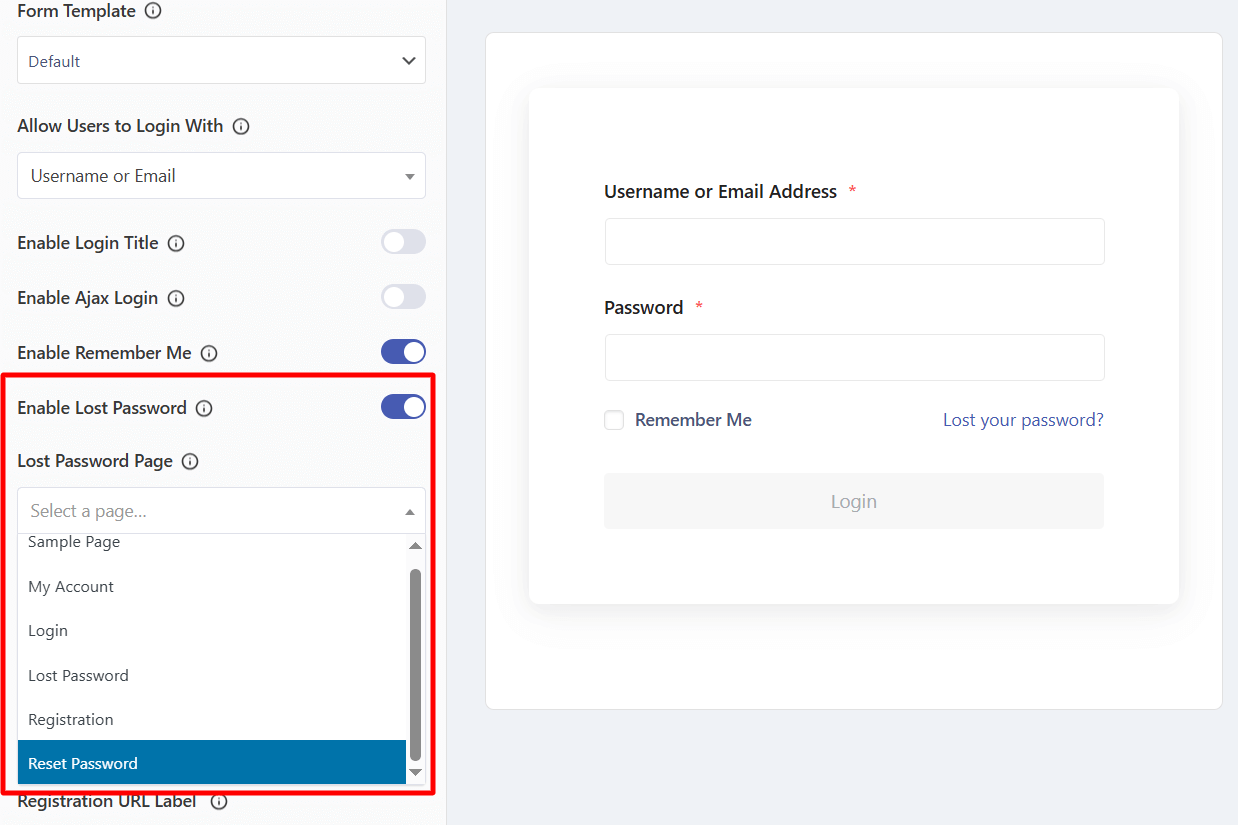Click info icon next to Enable Login Title
Screen dimensions: 1238x825
tap(176, 243)
